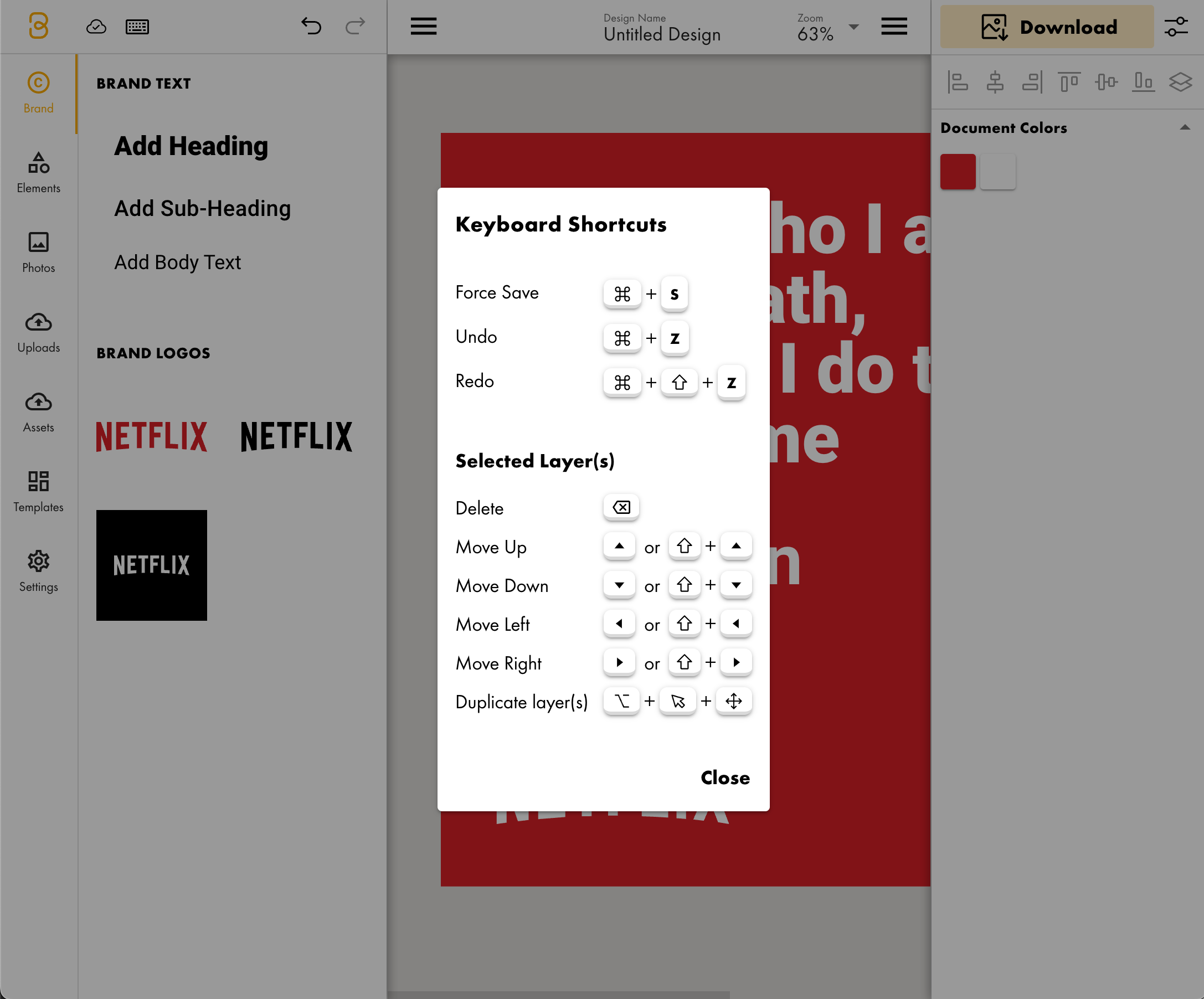Click the Duplicate layer(s) label
Viewport: 1204px width, 999px height.
point(522,702)
